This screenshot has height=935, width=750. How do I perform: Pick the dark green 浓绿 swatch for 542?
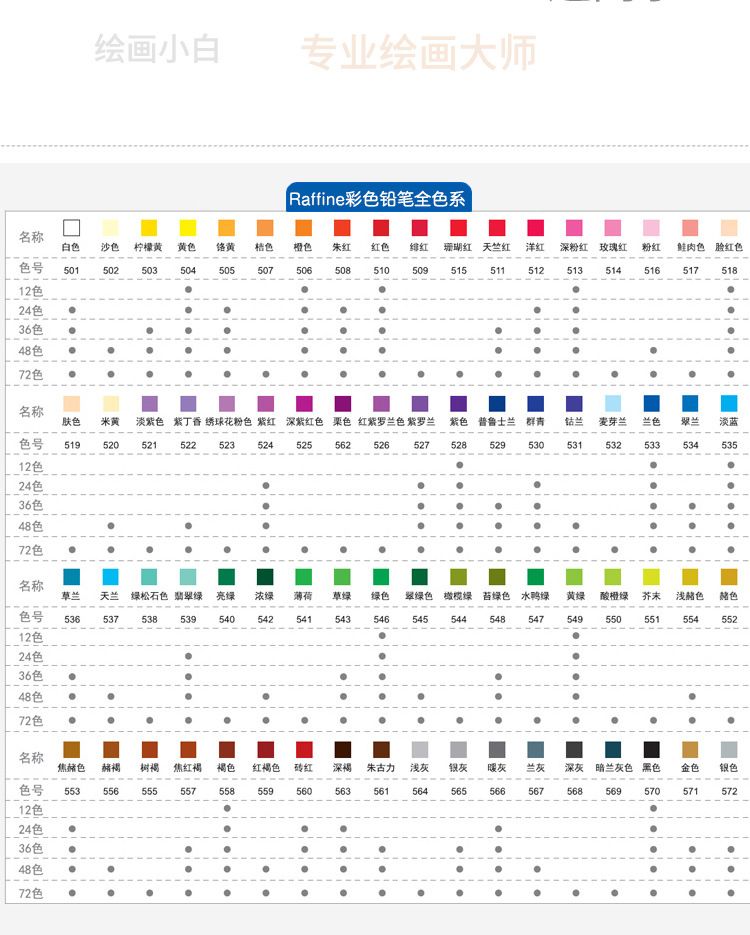(x=265, y=577)
